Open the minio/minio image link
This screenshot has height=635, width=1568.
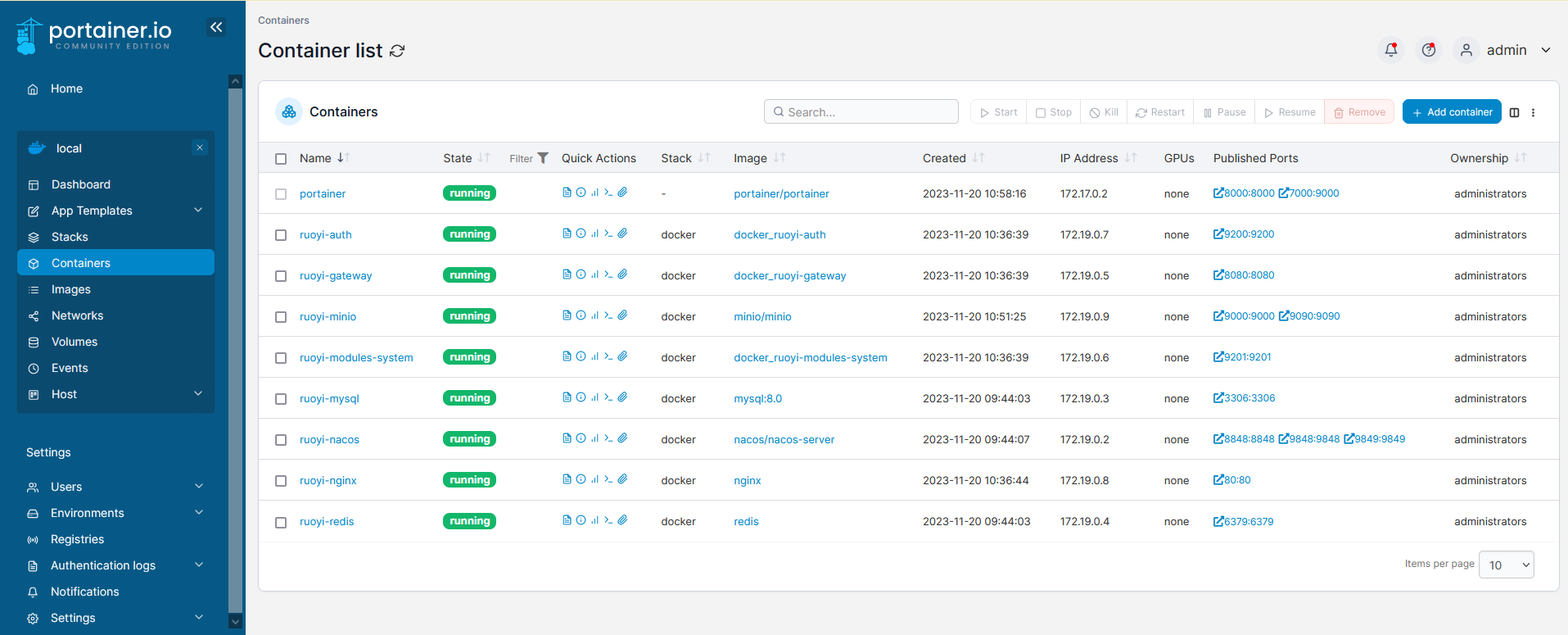click(x=762, y=316)
